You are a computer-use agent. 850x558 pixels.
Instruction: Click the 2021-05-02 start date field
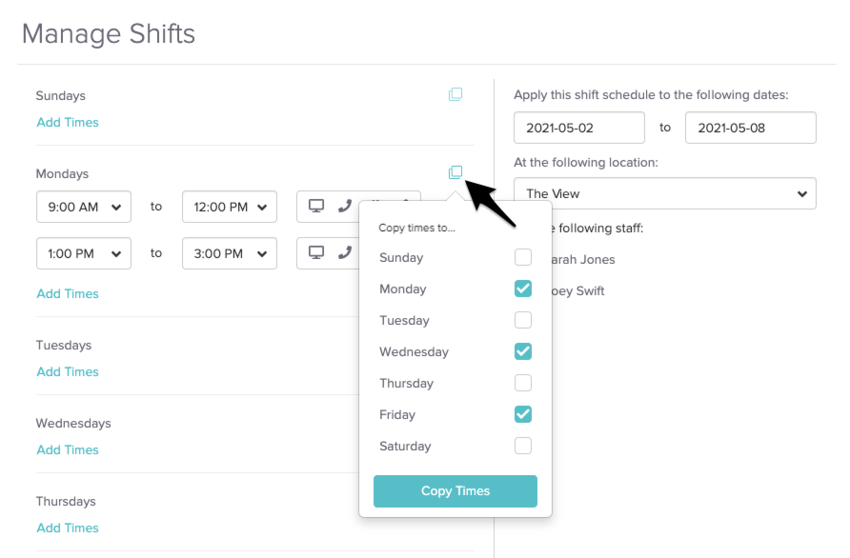(579, 128)
